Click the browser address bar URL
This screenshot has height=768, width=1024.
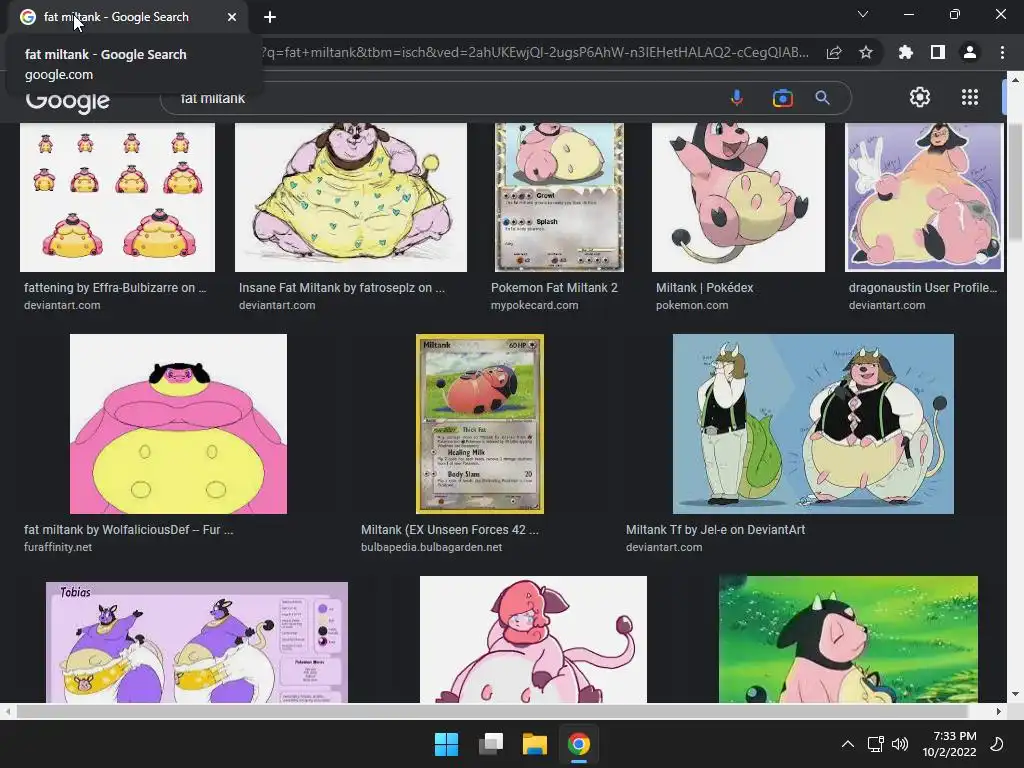click(x=536, y=52)
